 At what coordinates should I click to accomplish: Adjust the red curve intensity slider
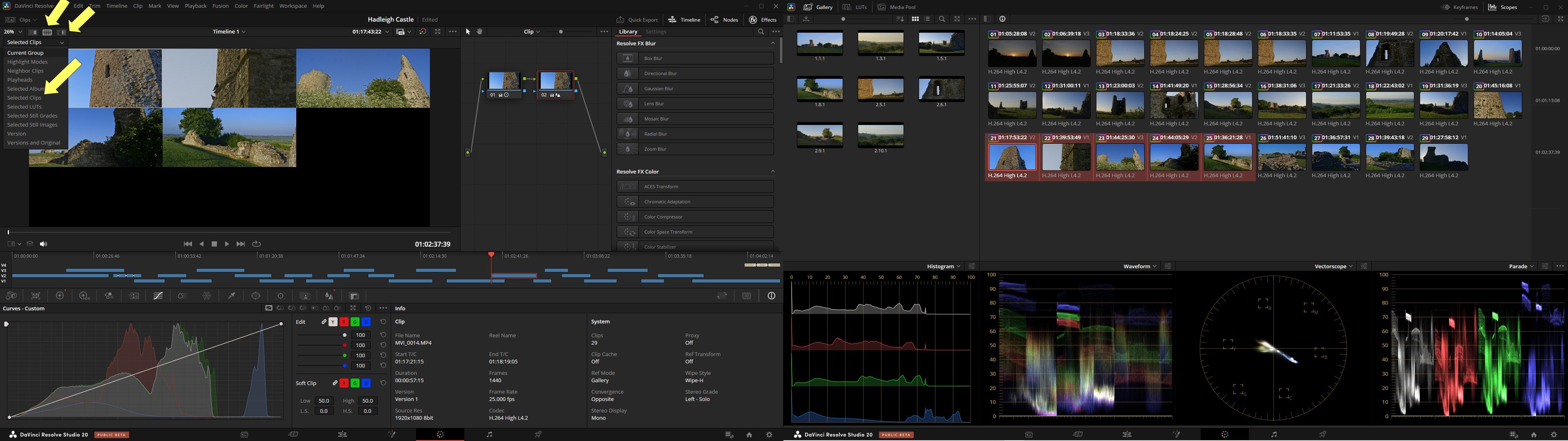[322, 345]
